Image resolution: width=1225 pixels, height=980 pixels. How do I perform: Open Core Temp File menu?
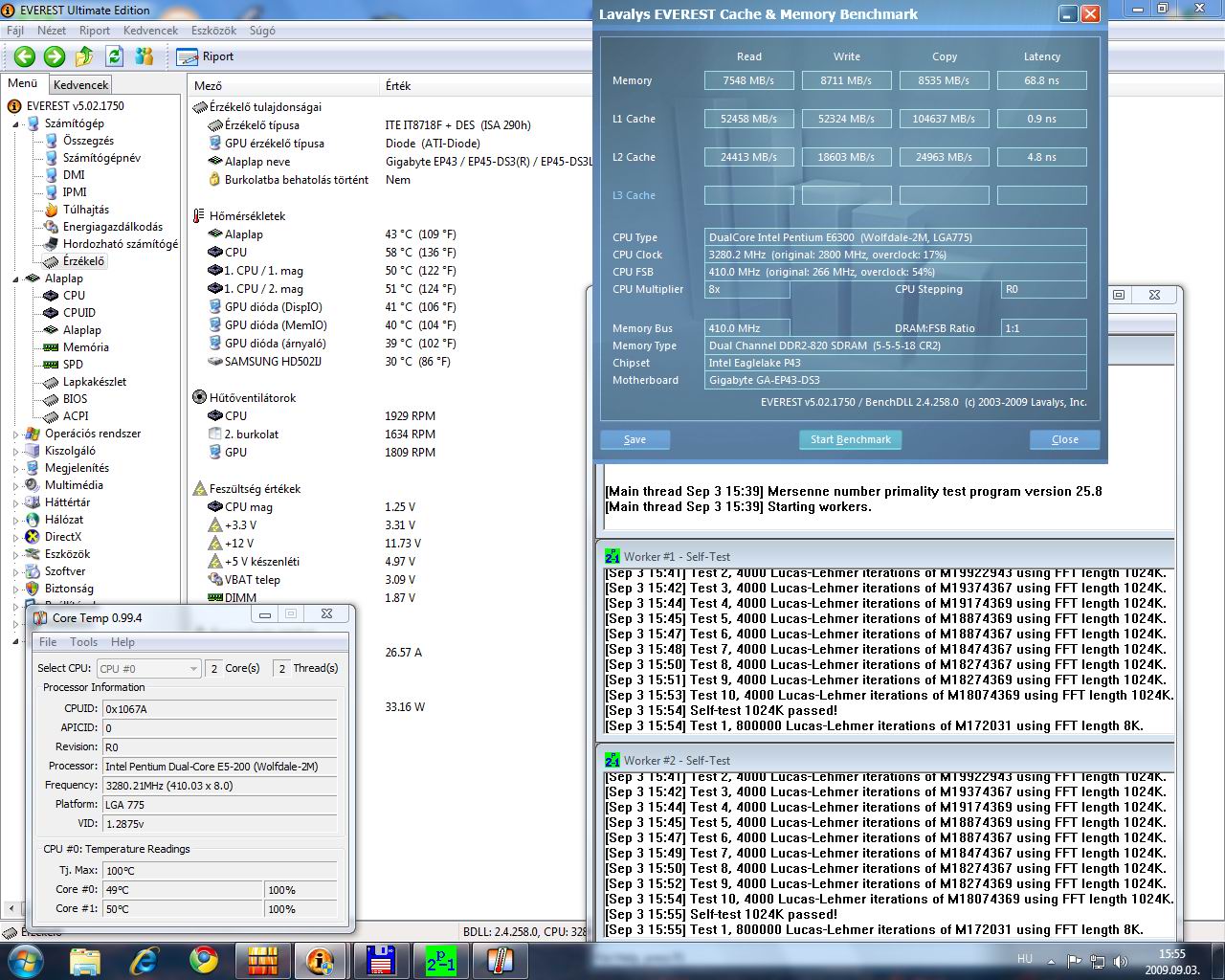[x=48, y=642]
